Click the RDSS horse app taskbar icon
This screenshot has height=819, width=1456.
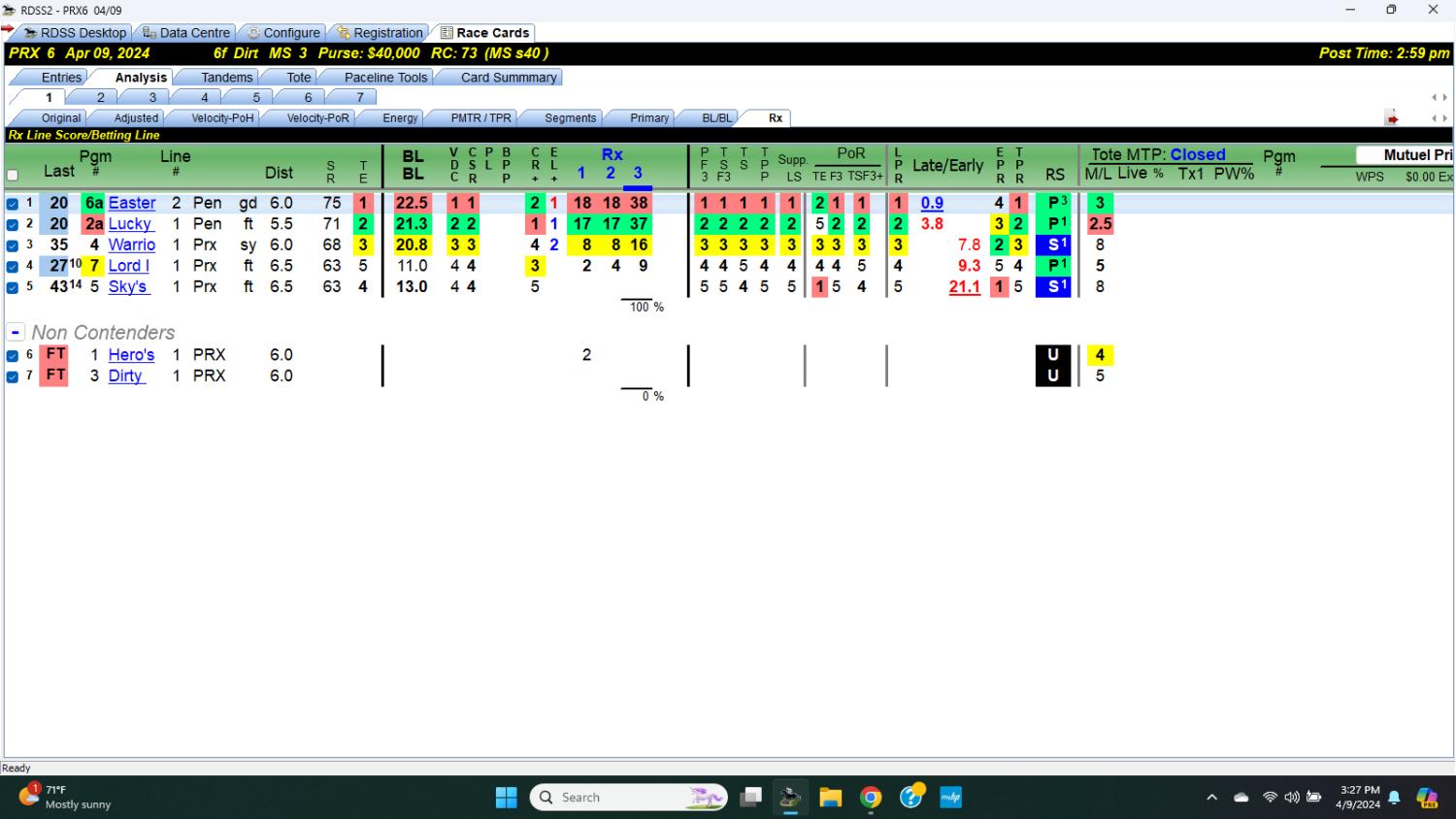790,798
